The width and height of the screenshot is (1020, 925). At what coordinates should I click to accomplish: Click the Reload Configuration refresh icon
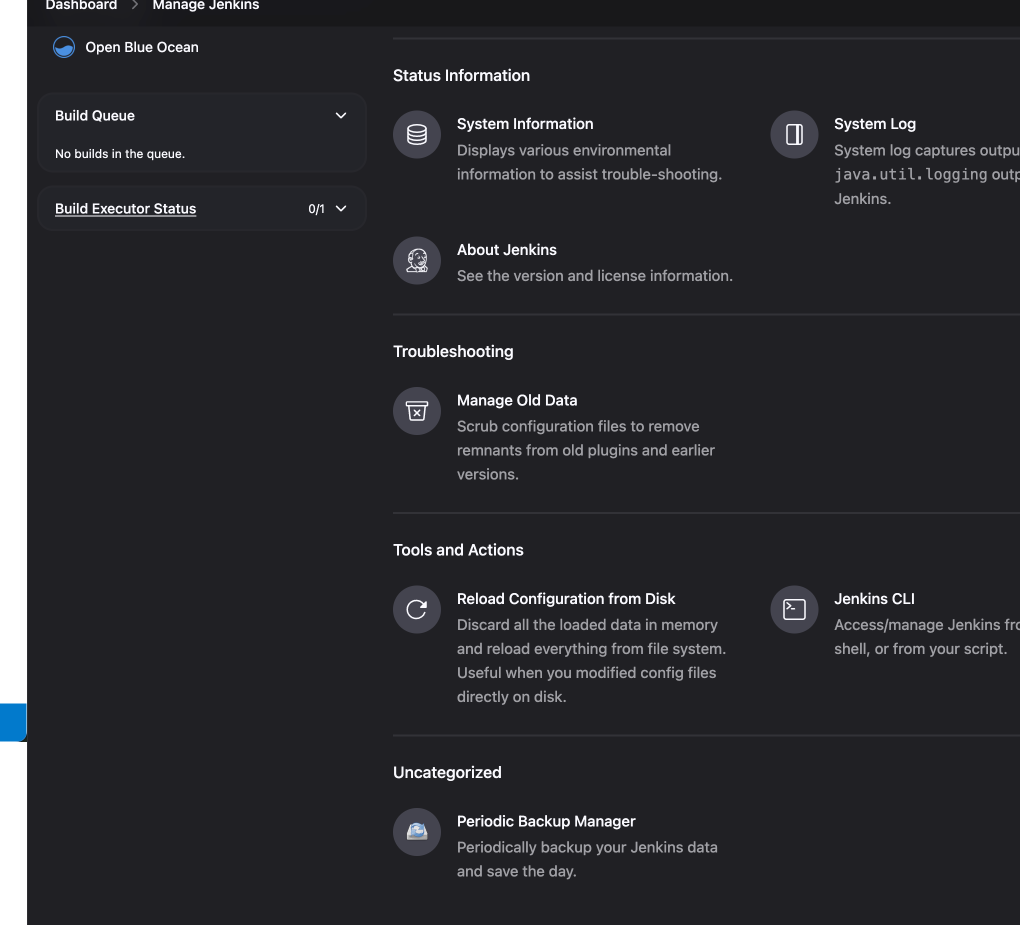(417, 610)
